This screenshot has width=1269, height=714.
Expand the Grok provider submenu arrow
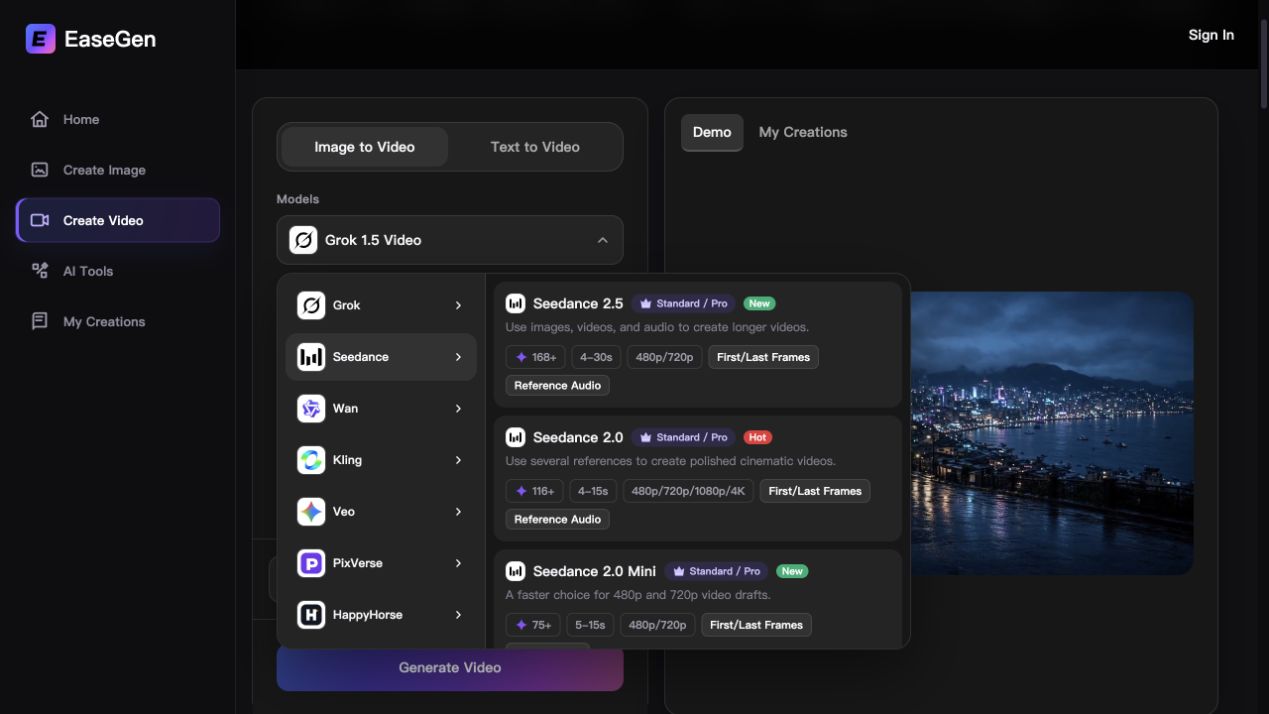458,305
